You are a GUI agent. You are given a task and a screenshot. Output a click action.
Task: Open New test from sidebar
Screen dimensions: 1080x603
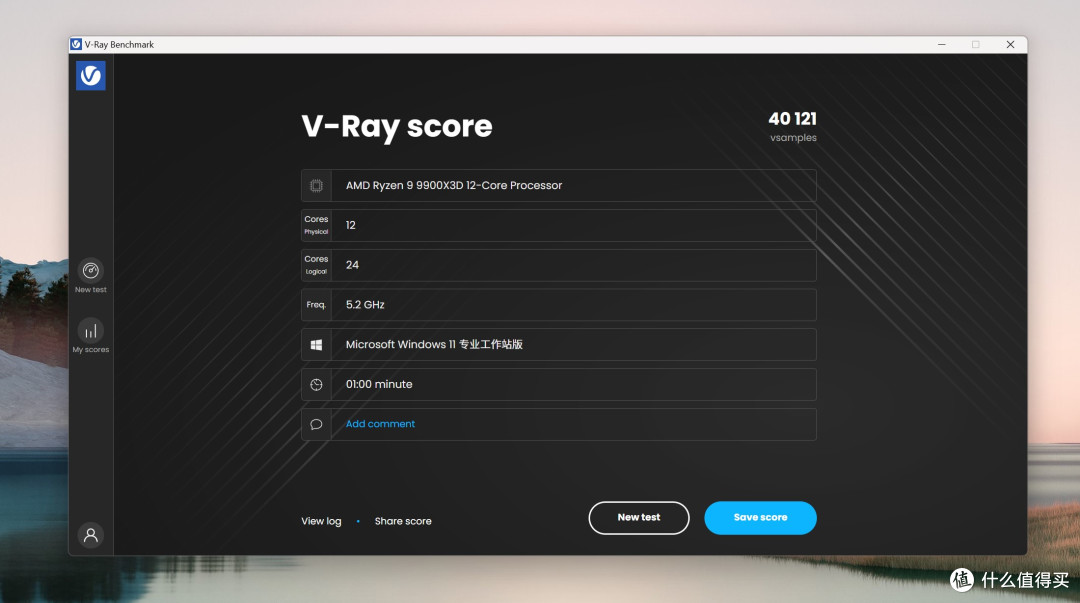coord(90,276)
